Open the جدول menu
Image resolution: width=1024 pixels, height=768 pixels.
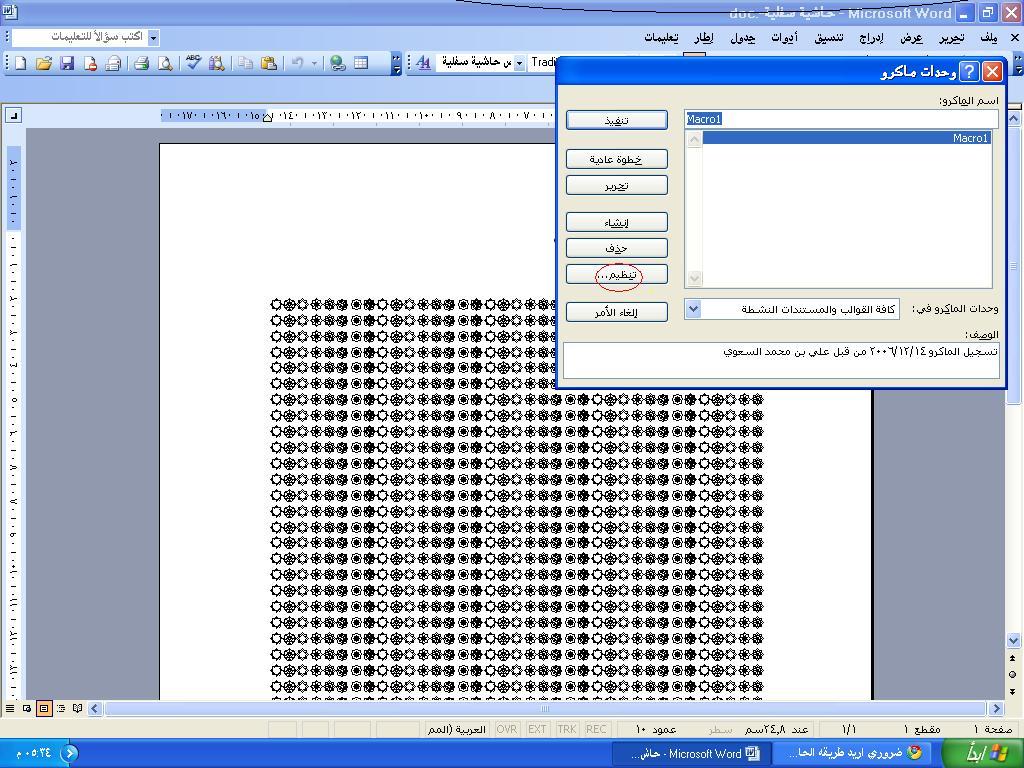[743, 38]
